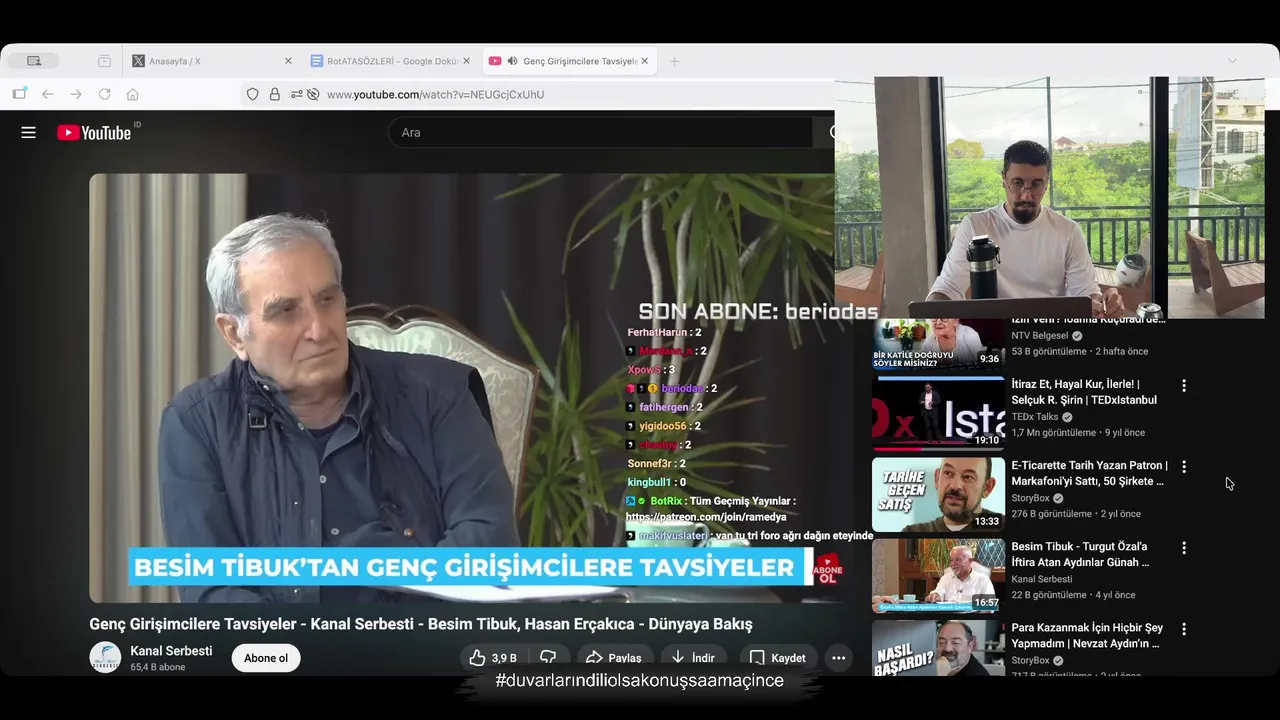Click the autoplay blocked icon in address bar

313,94
